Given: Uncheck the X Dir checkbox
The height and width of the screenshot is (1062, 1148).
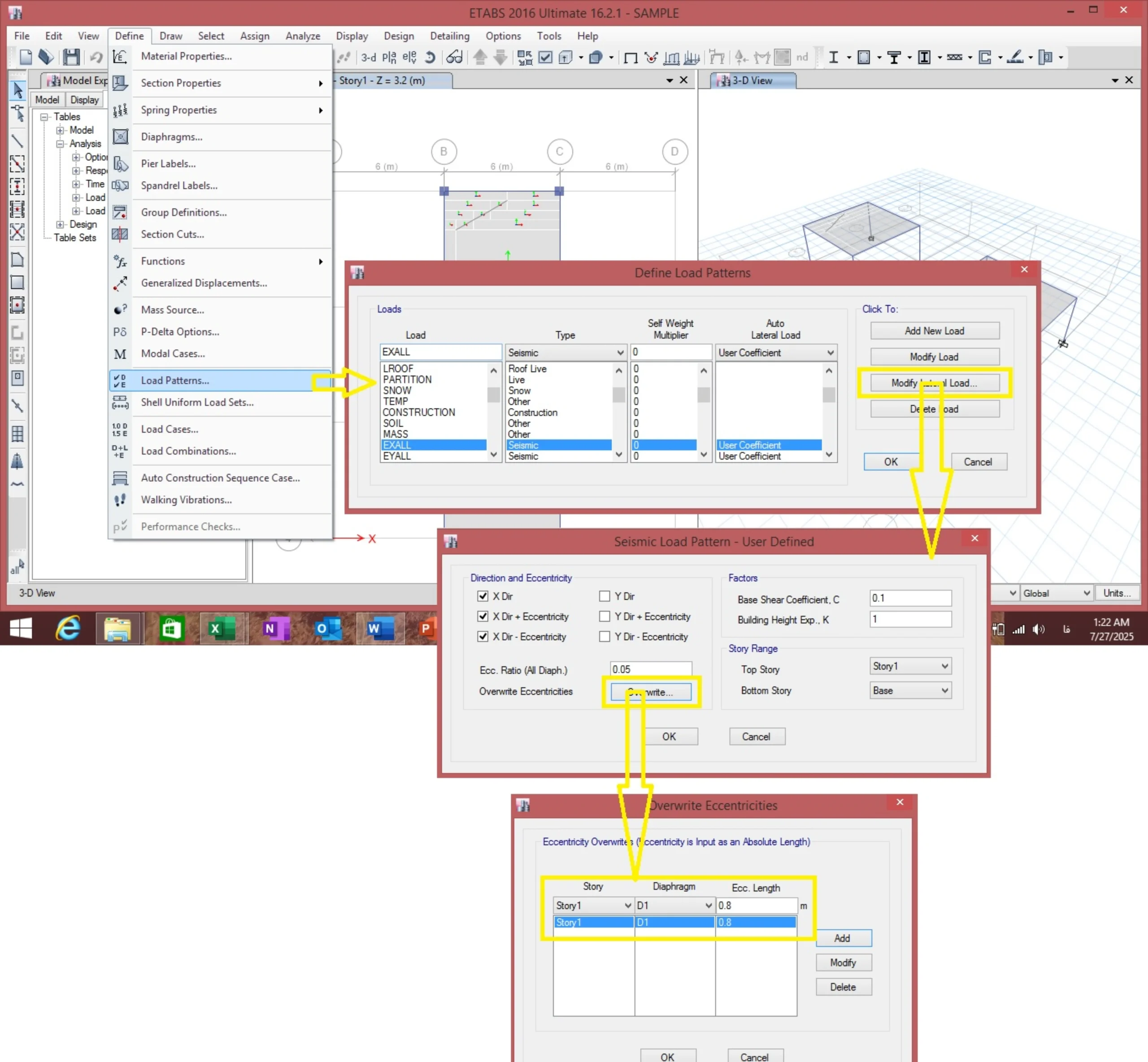Looking at the screenshot, I should (483, 596).
